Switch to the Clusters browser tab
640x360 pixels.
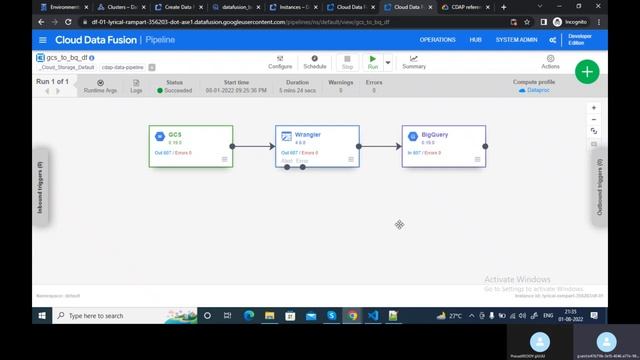[121, 7]
